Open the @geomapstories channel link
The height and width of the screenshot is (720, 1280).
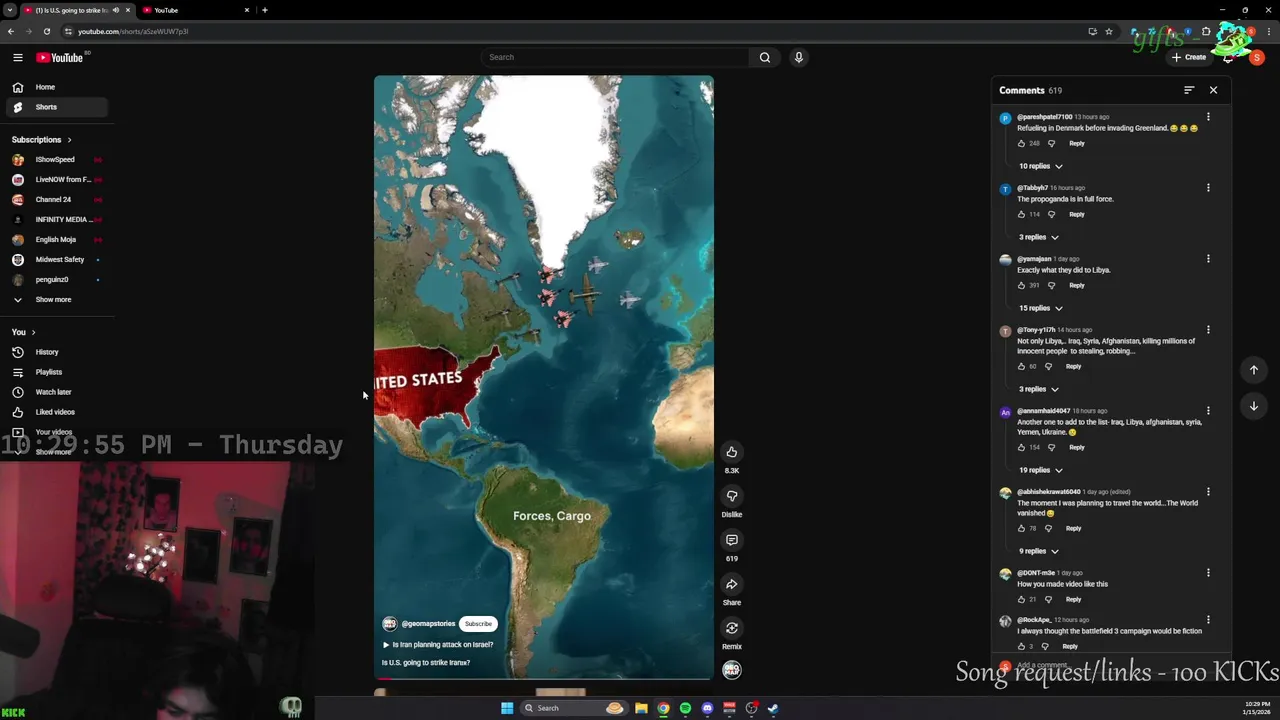pyautogui.click(x=428, y=624)
